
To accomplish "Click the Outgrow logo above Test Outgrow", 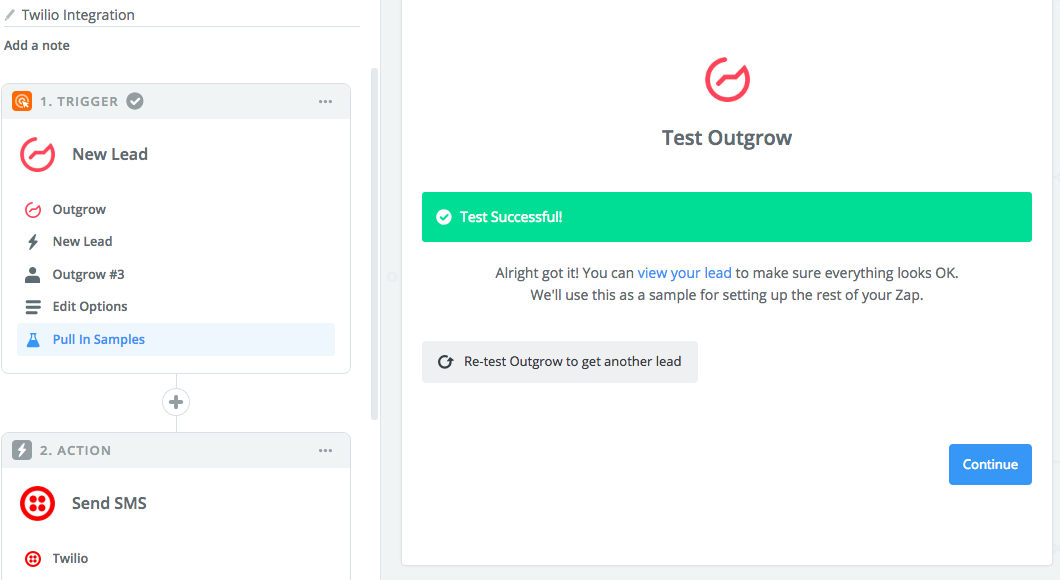I will [x=727, y=80].
